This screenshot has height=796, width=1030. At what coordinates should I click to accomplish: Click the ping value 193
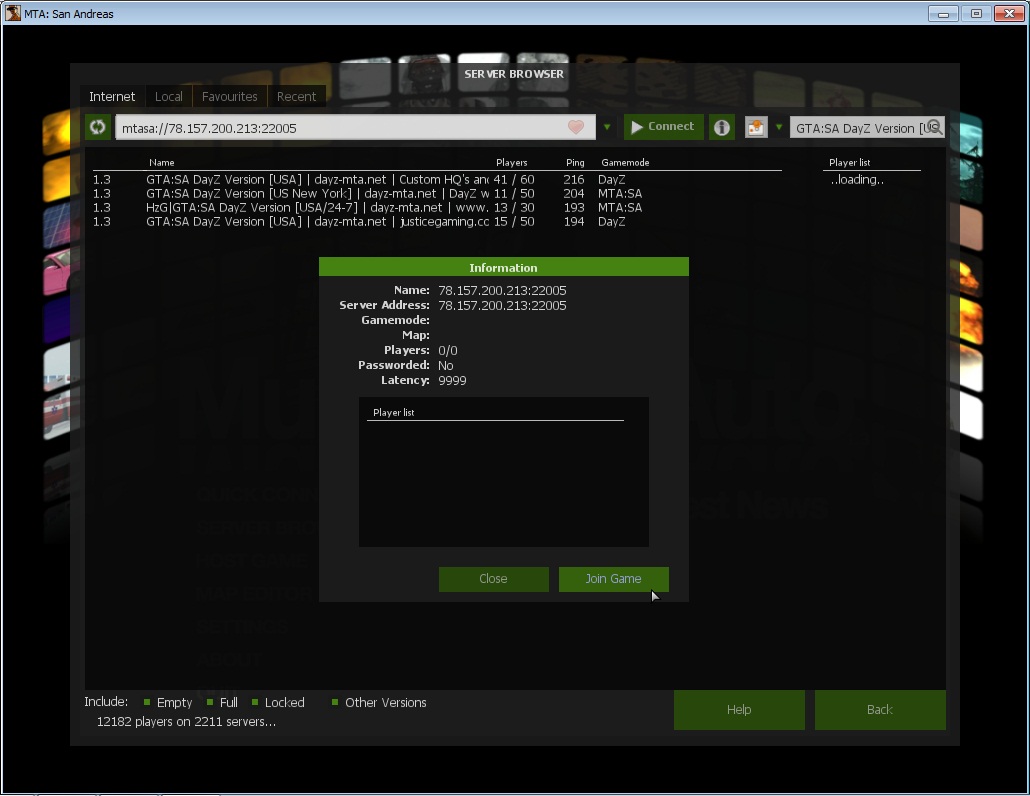point(573,208)
